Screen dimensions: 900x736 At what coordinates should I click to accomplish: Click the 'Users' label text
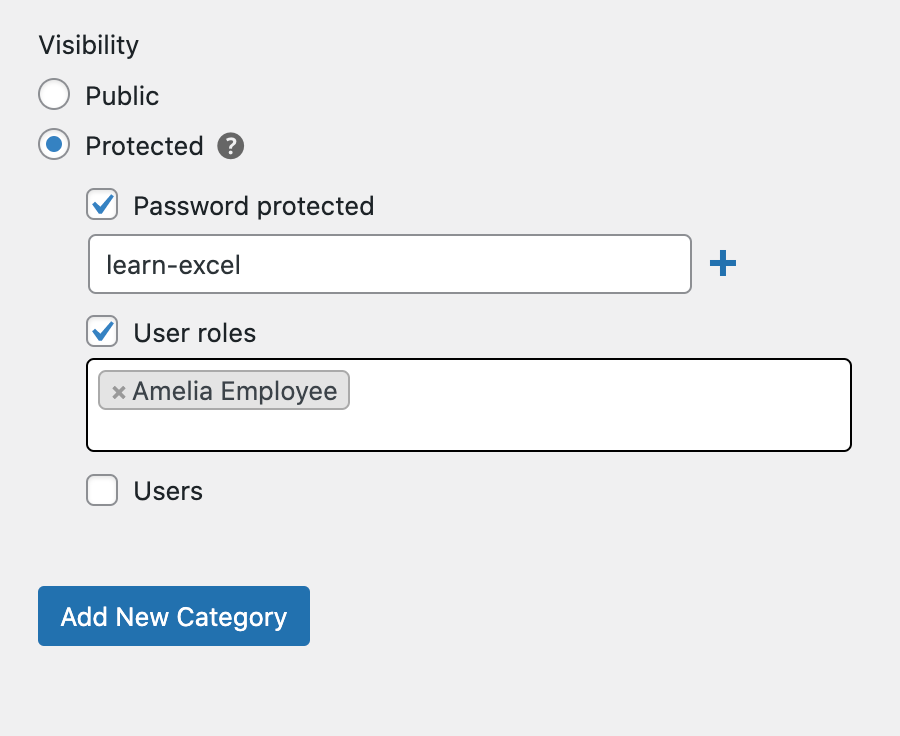(168, 491)
